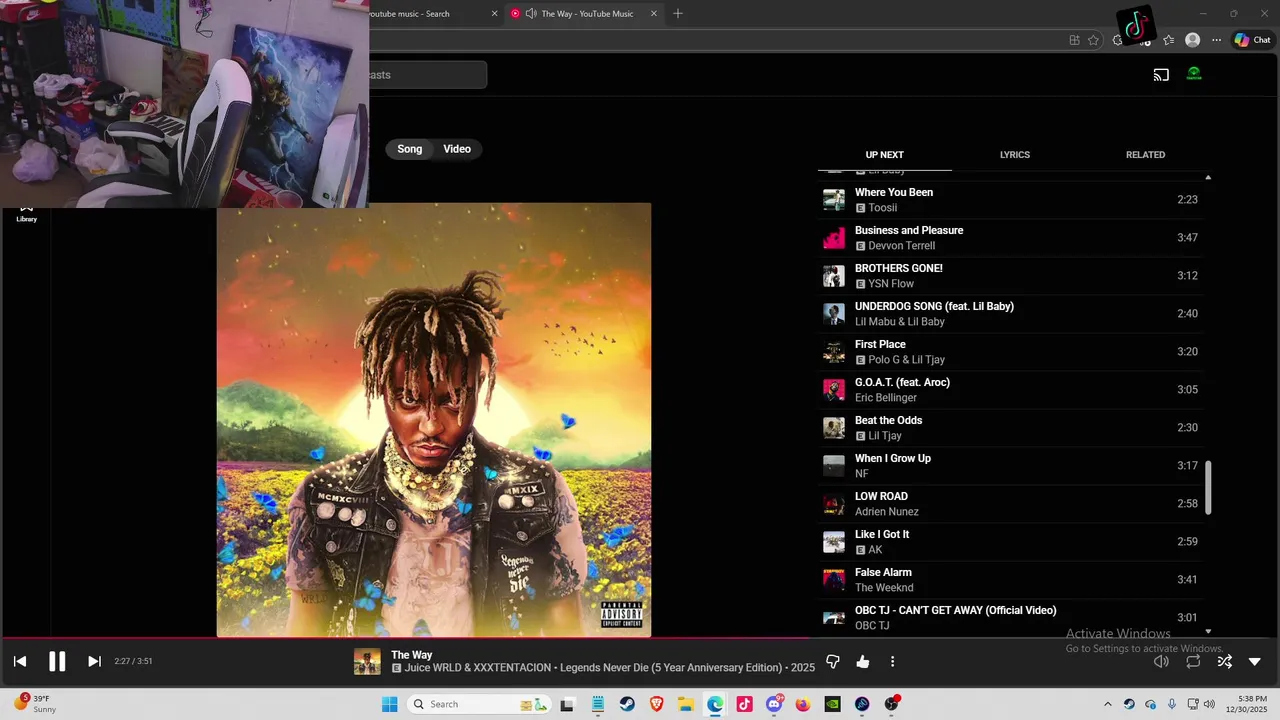Dislike the song The Way
Image resolution: width=1280 pixels, height=720 pixels.
coord(832,661)
